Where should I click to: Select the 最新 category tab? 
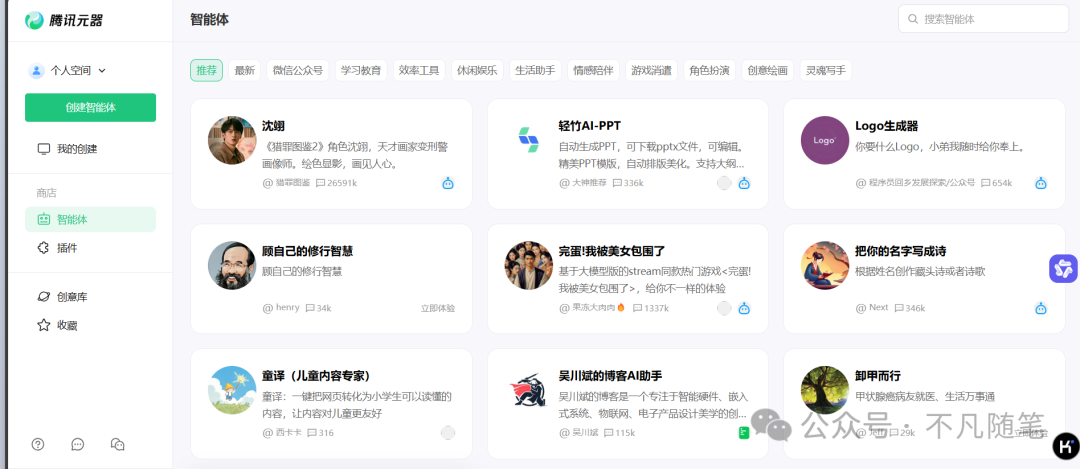245,70
